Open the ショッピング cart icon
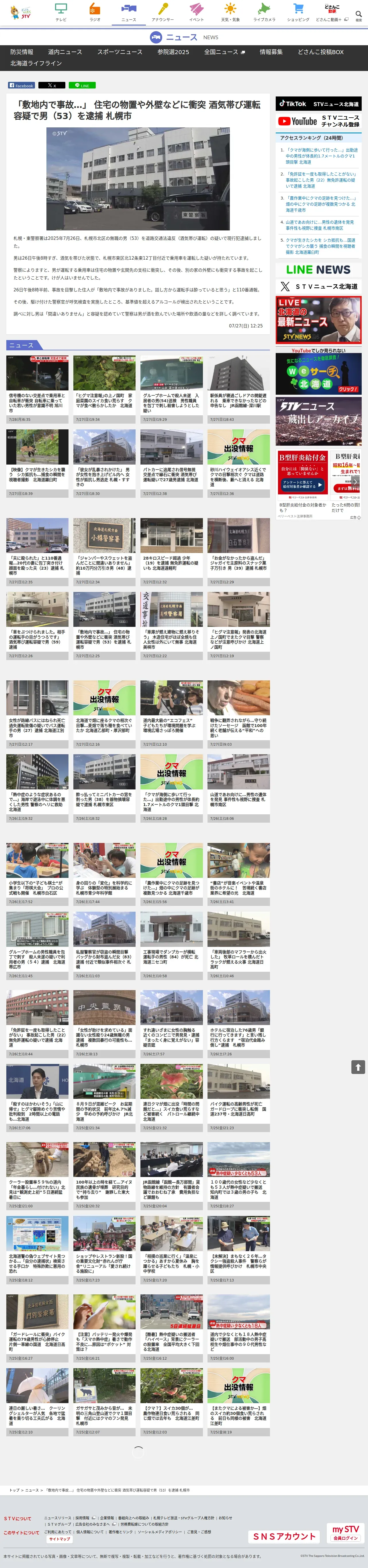 tap(298, 12)
